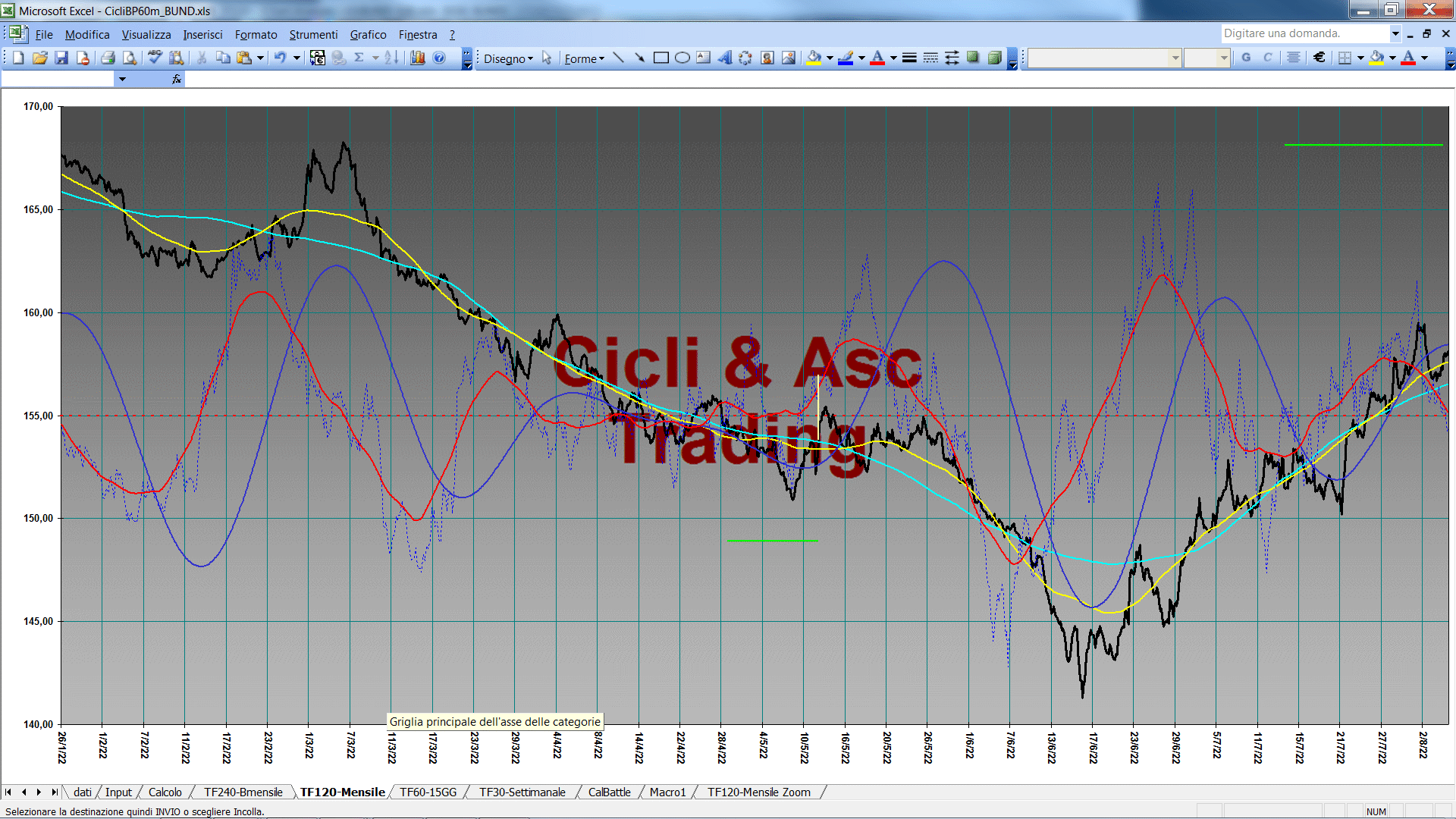Viewport: 1456px width, 819px height.
Task: Open the font name combo box
Action: pos(1105,58)
